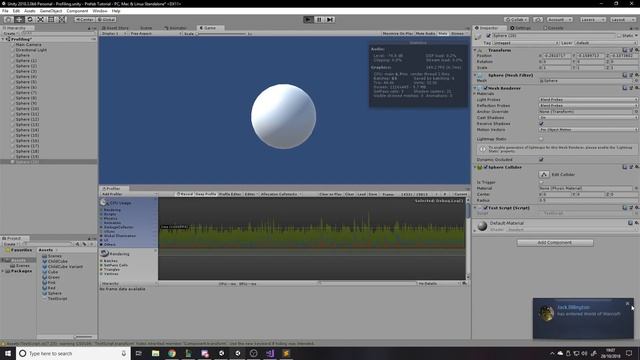Toggle the Sphere object active checkbox
Screen dimensions: 640x360
tap(489, 36)
